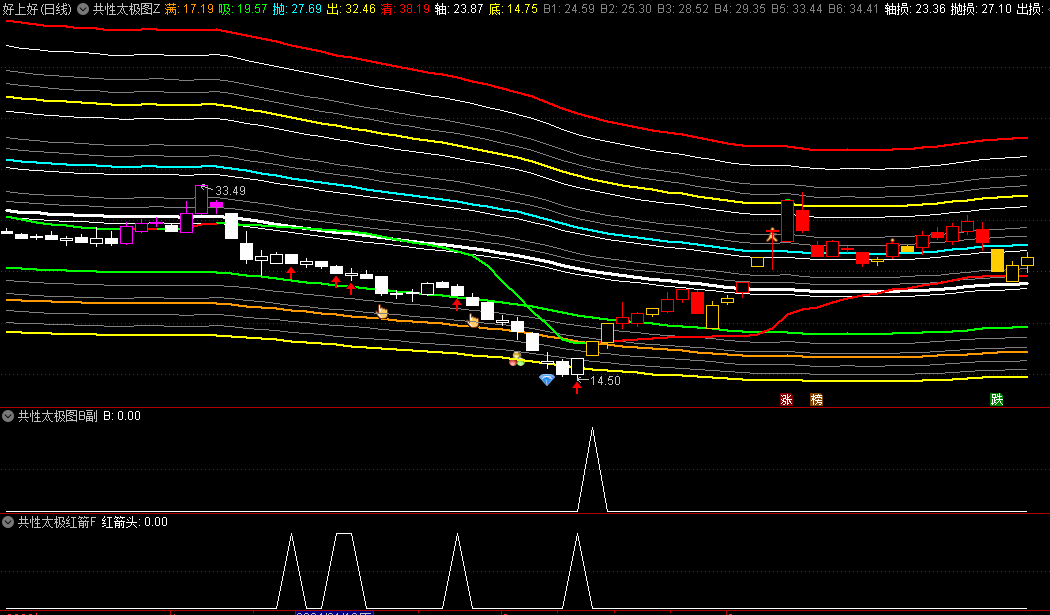Click the single spike in 共性太极图B副 panel
The height and width of the screenshot is (615, 1050).
[593, 469]
